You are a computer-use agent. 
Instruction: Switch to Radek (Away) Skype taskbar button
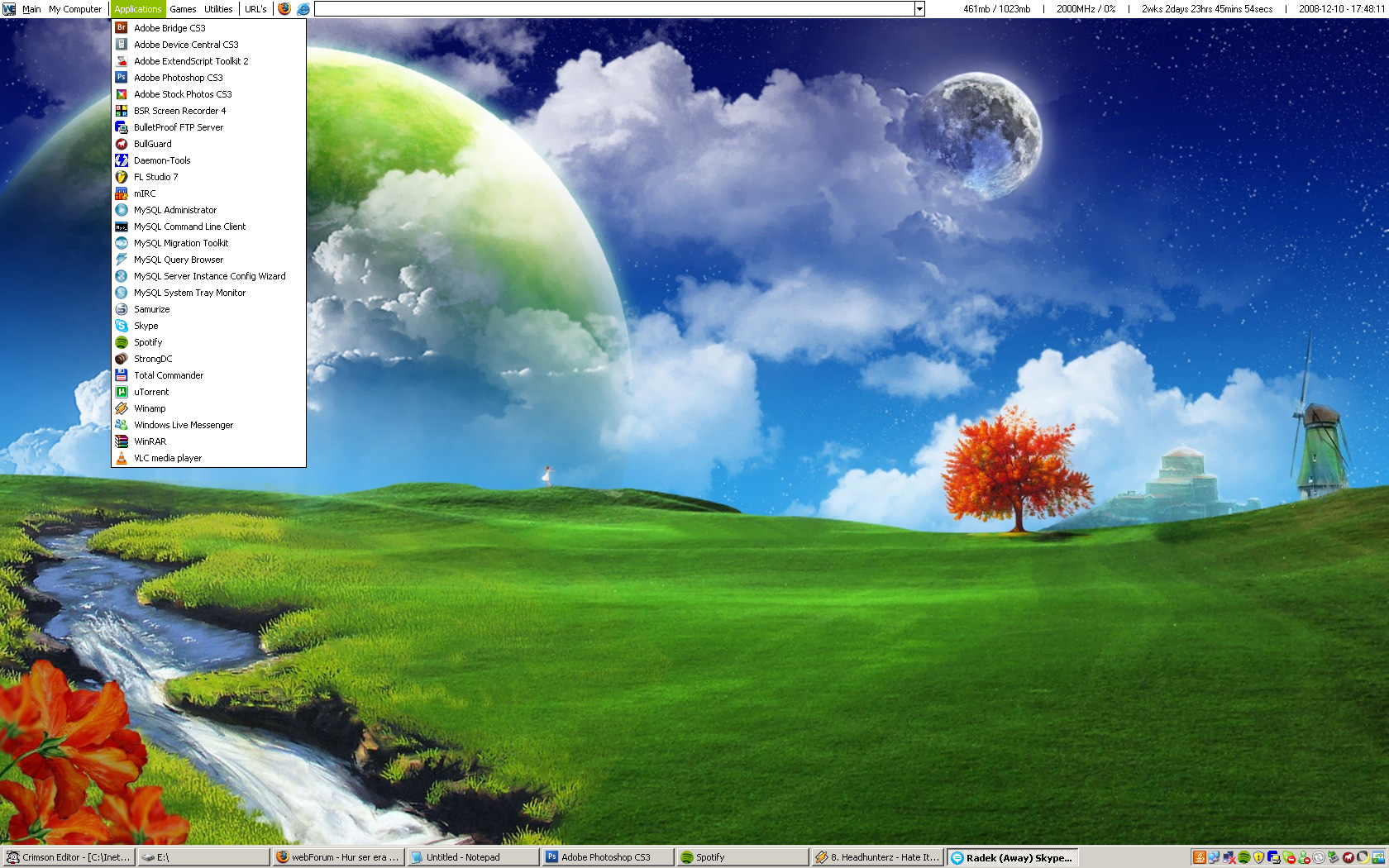(1012, 857)
